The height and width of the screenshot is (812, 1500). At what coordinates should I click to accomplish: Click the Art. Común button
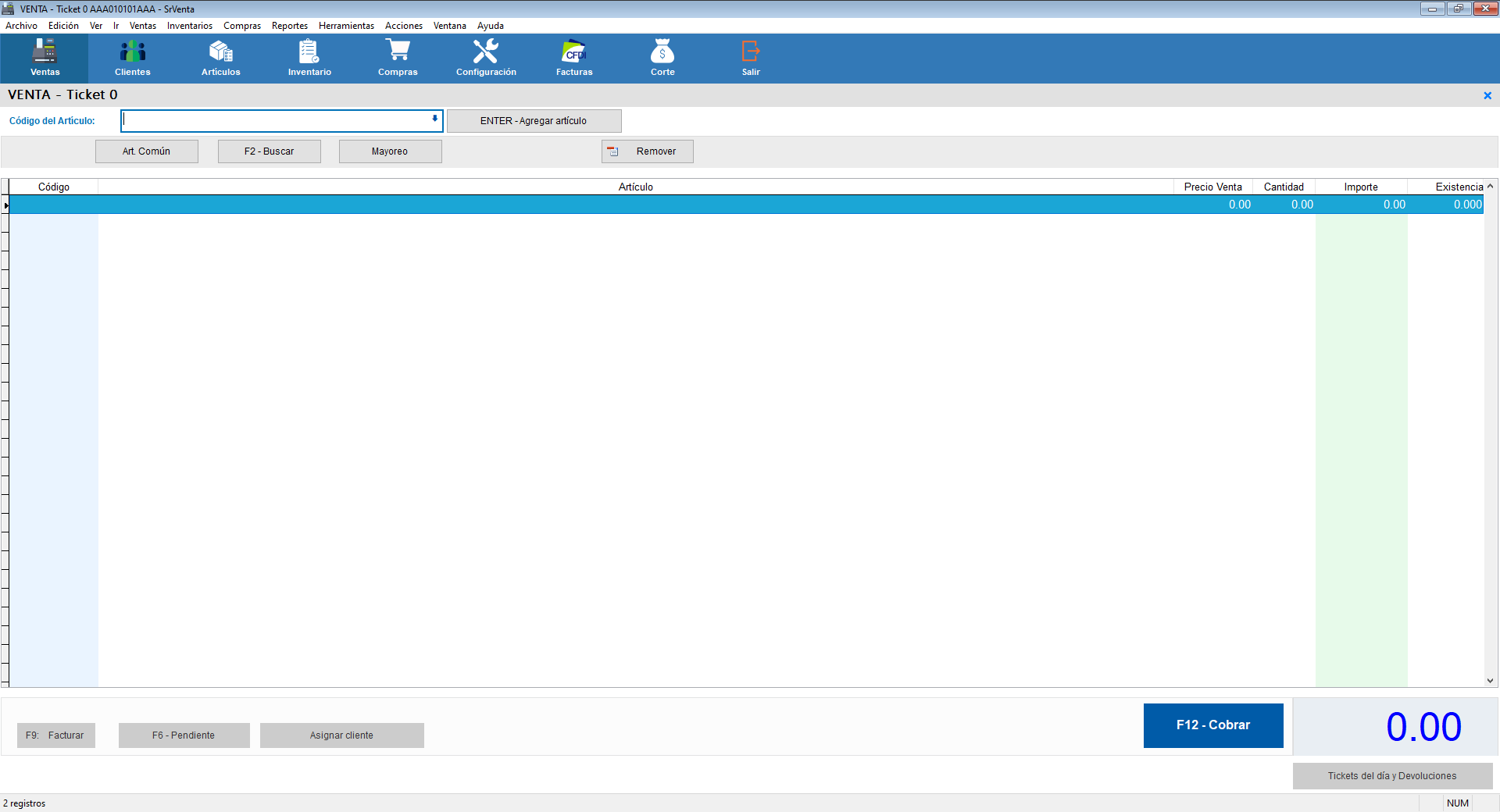coord(146,151)
